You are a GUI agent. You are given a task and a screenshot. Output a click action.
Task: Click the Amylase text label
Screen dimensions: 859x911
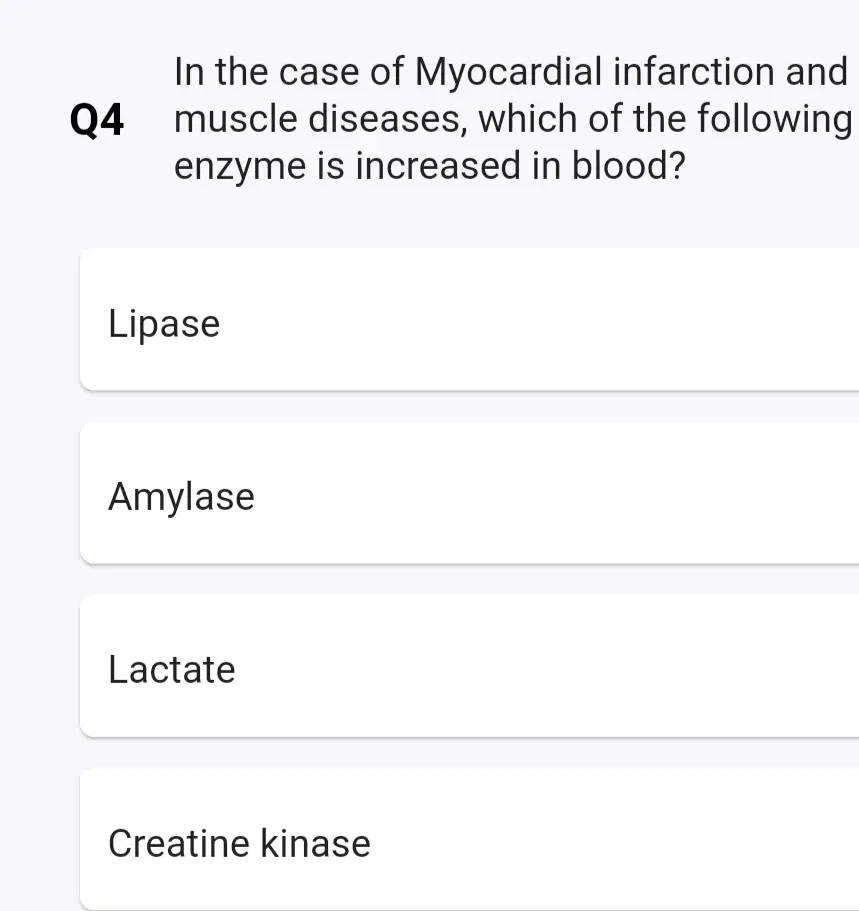(181, 497)
